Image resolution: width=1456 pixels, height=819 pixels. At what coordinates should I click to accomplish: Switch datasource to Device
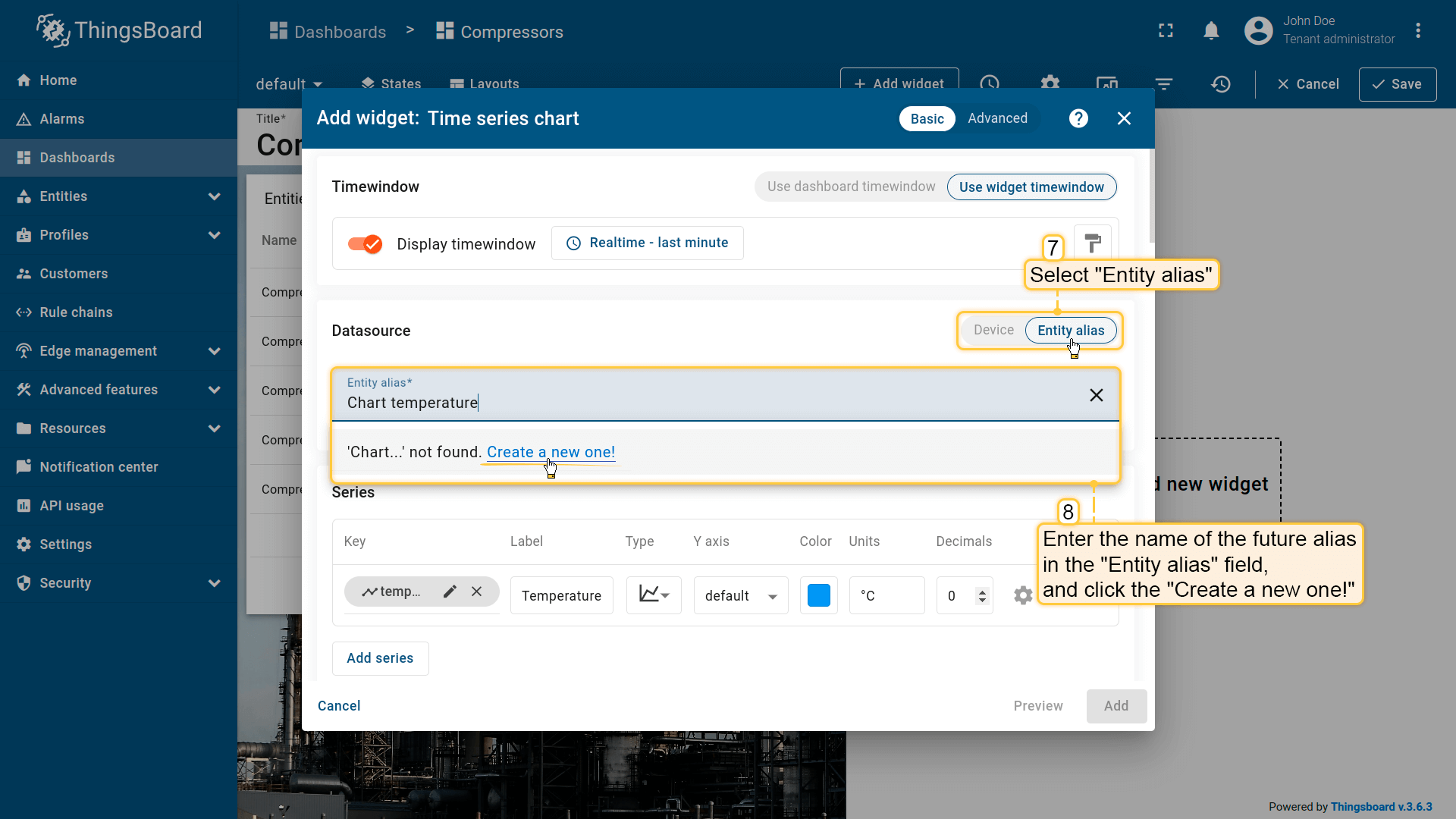(x=993, y=330)
